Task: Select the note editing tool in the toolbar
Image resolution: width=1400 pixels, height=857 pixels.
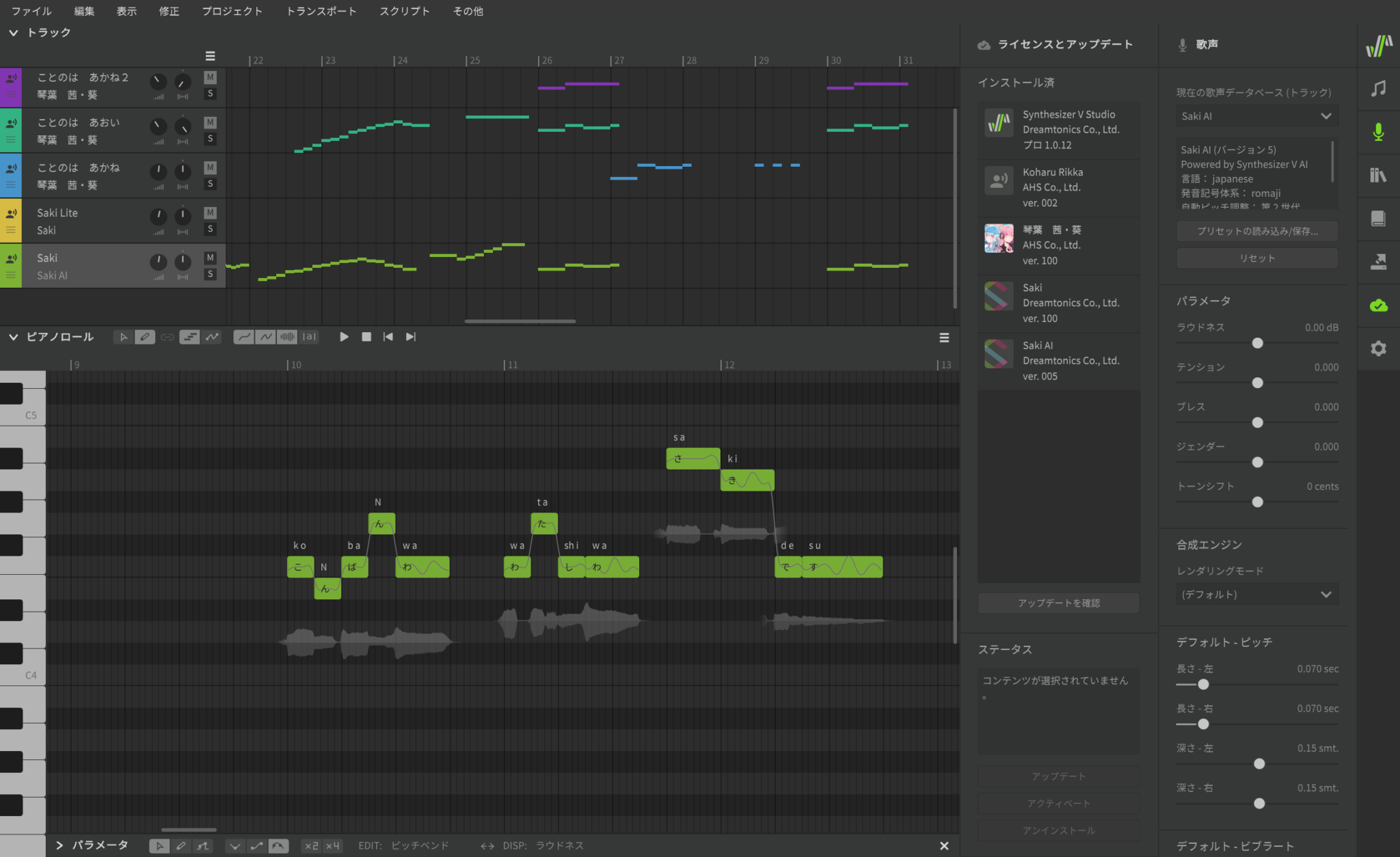Action: [190, 336]
